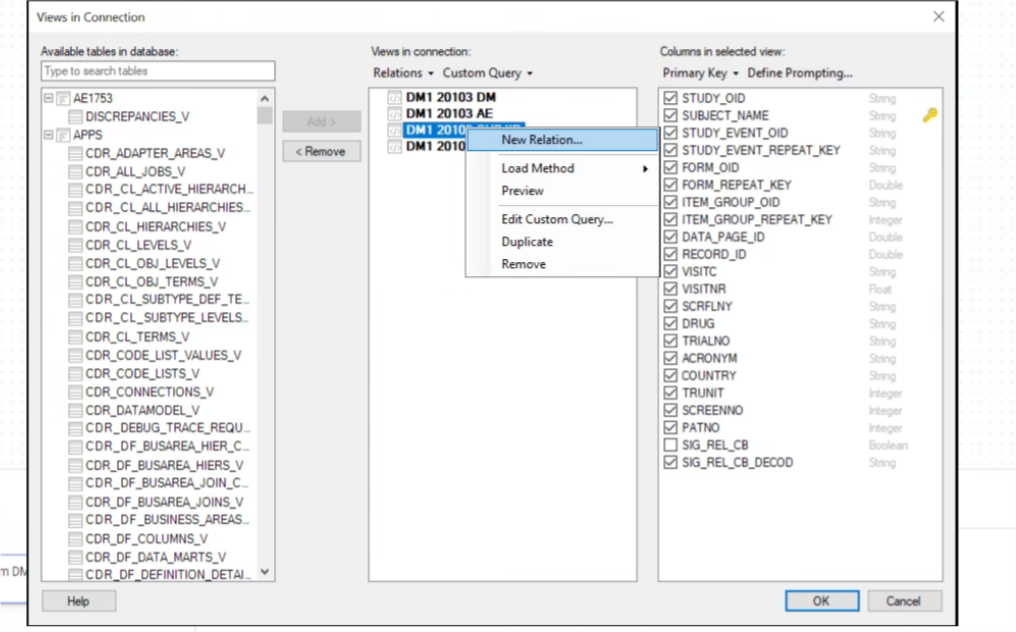The height and width of the screenshot is (632, 1016).
Task: Focus the table search input field
Action: coord(158,71)
